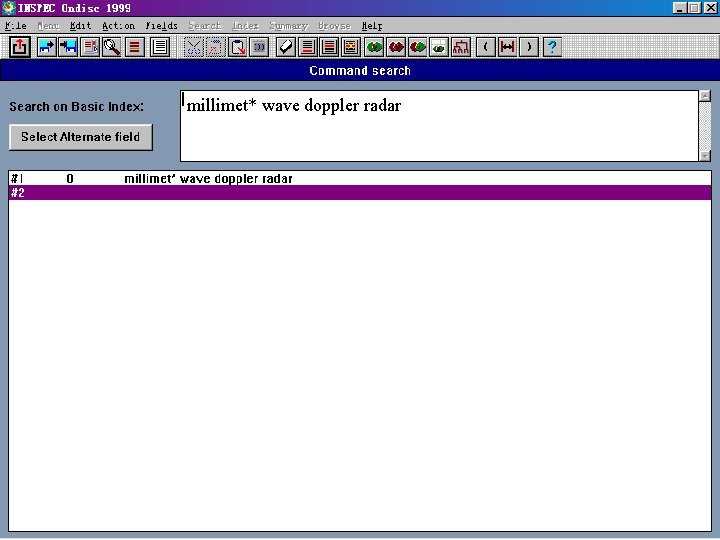Screen dimensions: 720x540
Task: Click the red range span icon
Action: pyautogui.click(x=507, y=47)
